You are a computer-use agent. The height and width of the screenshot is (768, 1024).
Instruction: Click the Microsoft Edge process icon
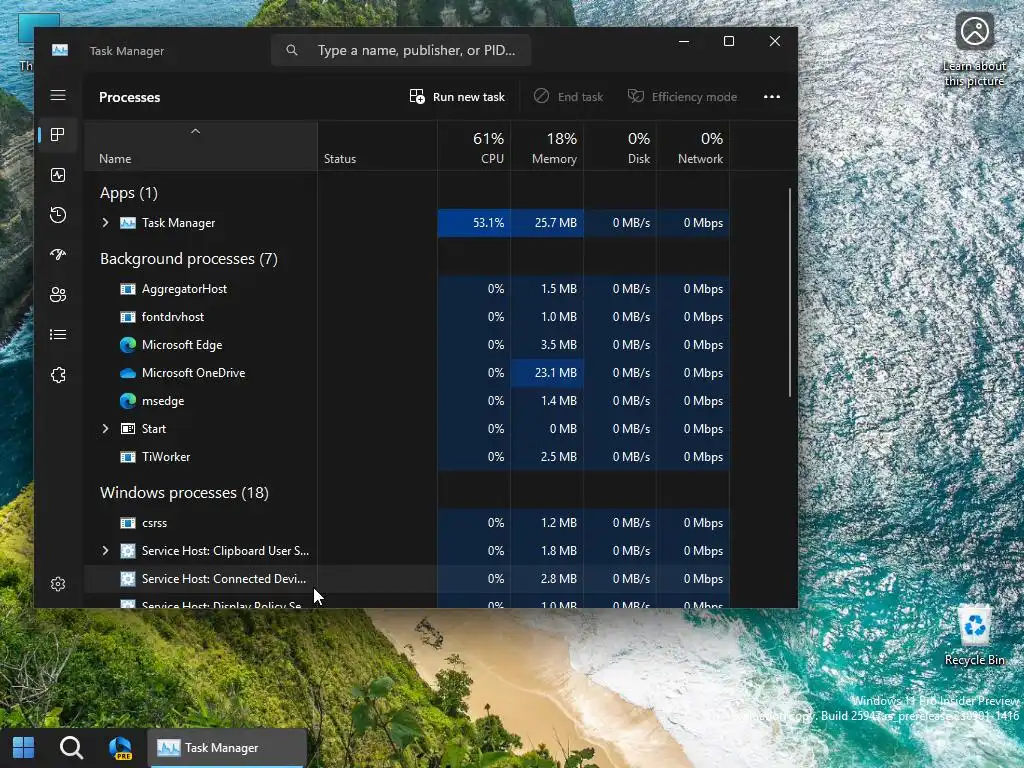128,345
